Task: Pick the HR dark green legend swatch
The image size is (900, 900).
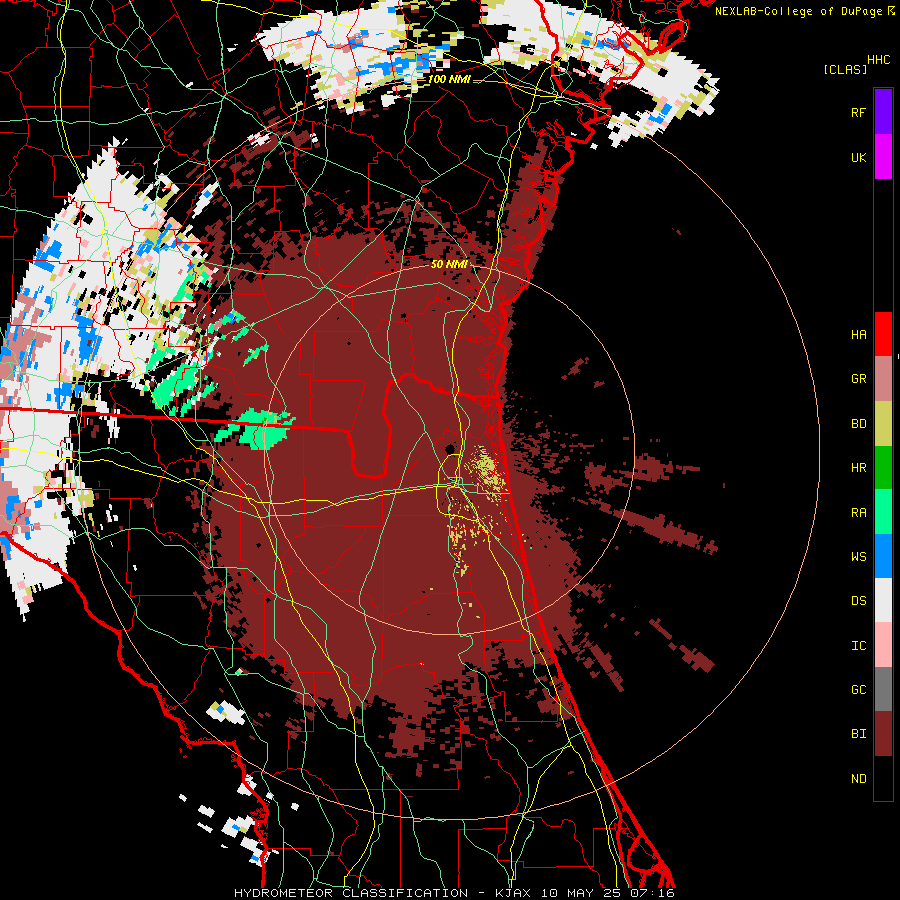Action: pos(883,468)
